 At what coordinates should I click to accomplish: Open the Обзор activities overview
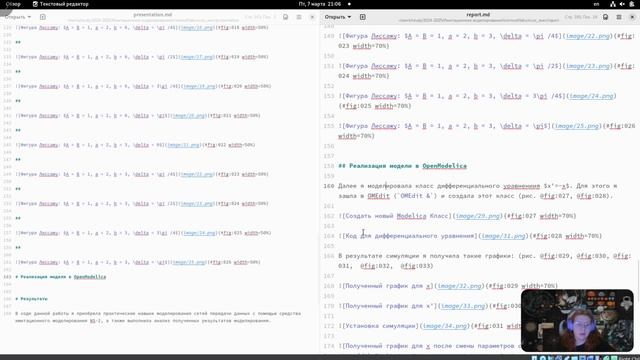13,4
